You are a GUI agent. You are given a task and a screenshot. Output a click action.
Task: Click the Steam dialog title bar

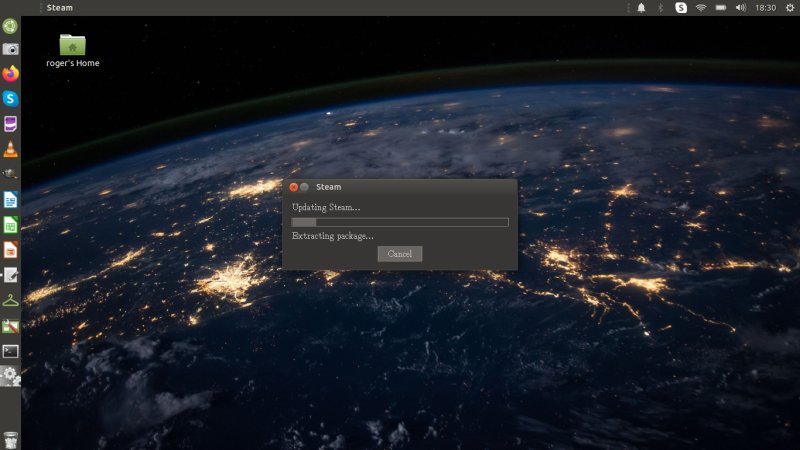(400, 187)
